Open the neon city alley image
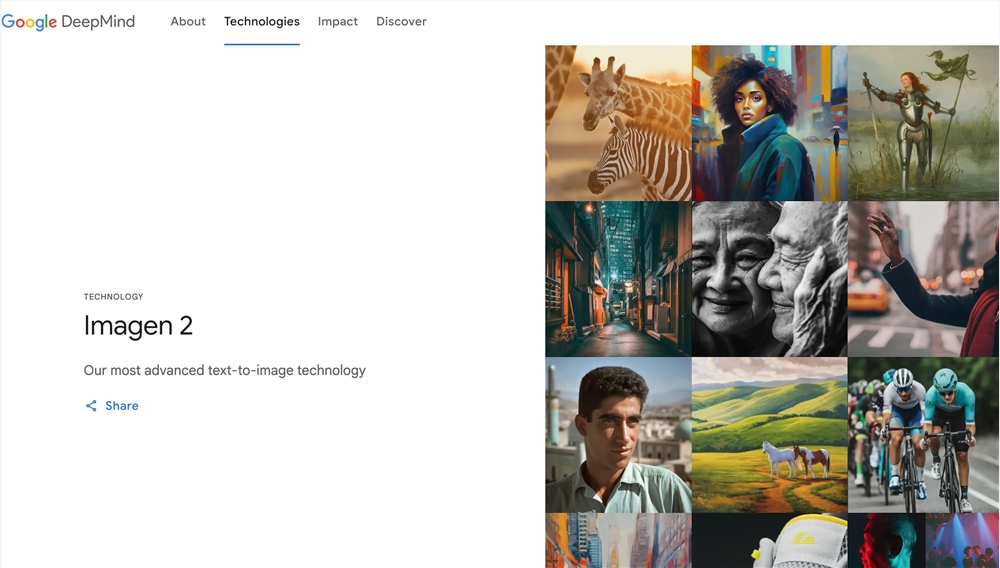Screen dimensions: 1000x568 pos(618,279)
